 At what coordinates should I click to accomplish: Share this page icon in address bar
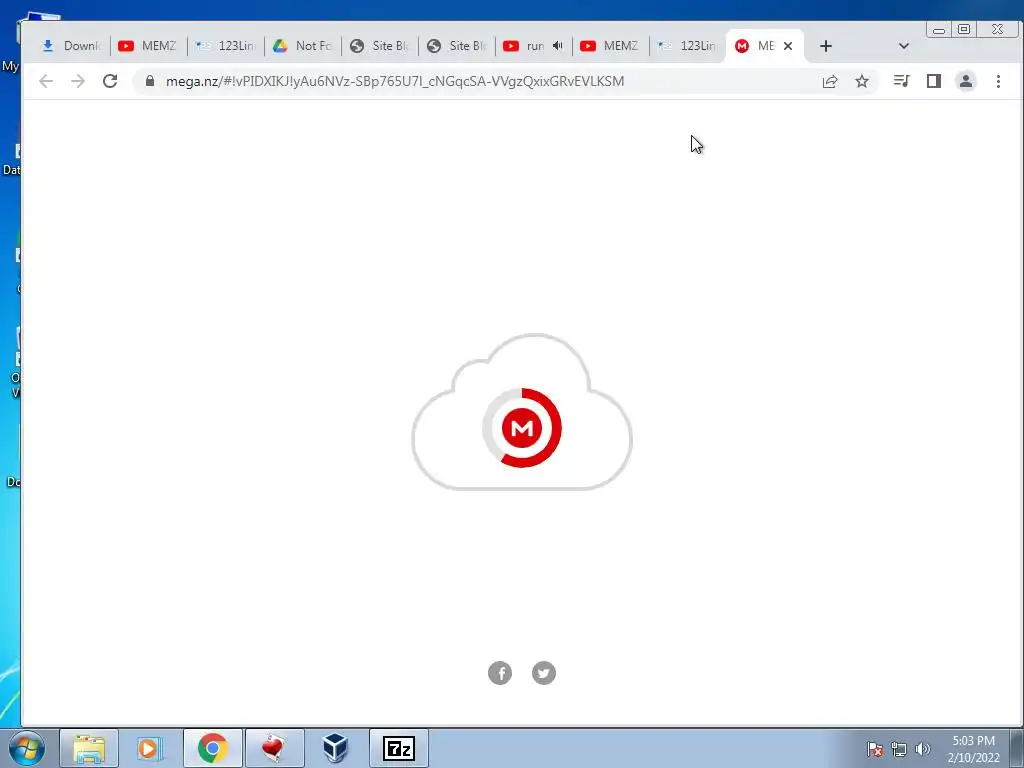[830, 81]
